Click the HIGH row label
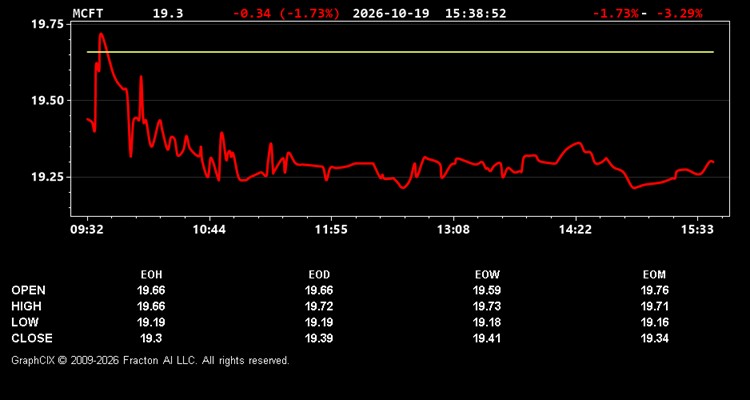 (x=26, y=306)
